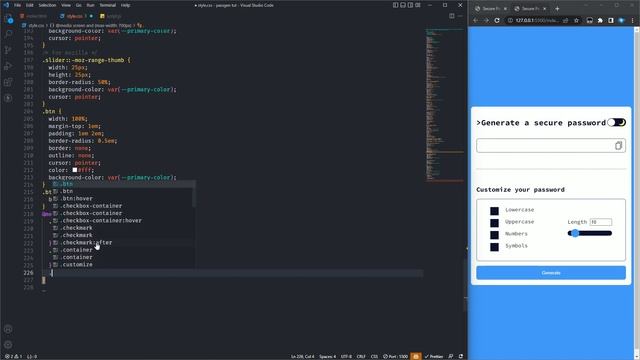
Task: Open the Manage gear in activity bar
Action: click(x=8, y=345)
